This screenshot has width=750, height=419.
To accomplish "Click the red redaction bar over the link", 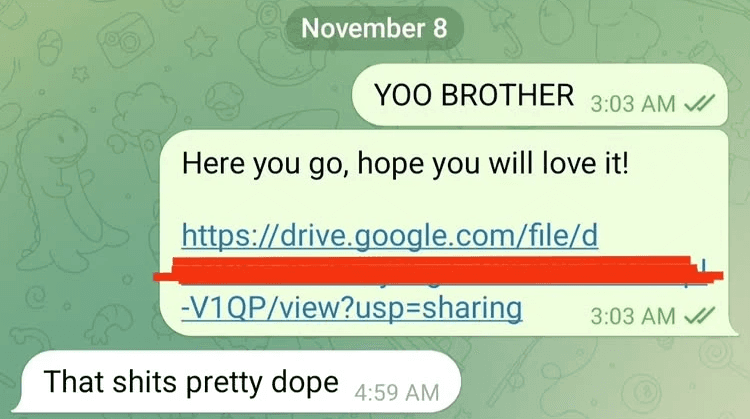I will point(438,270).
